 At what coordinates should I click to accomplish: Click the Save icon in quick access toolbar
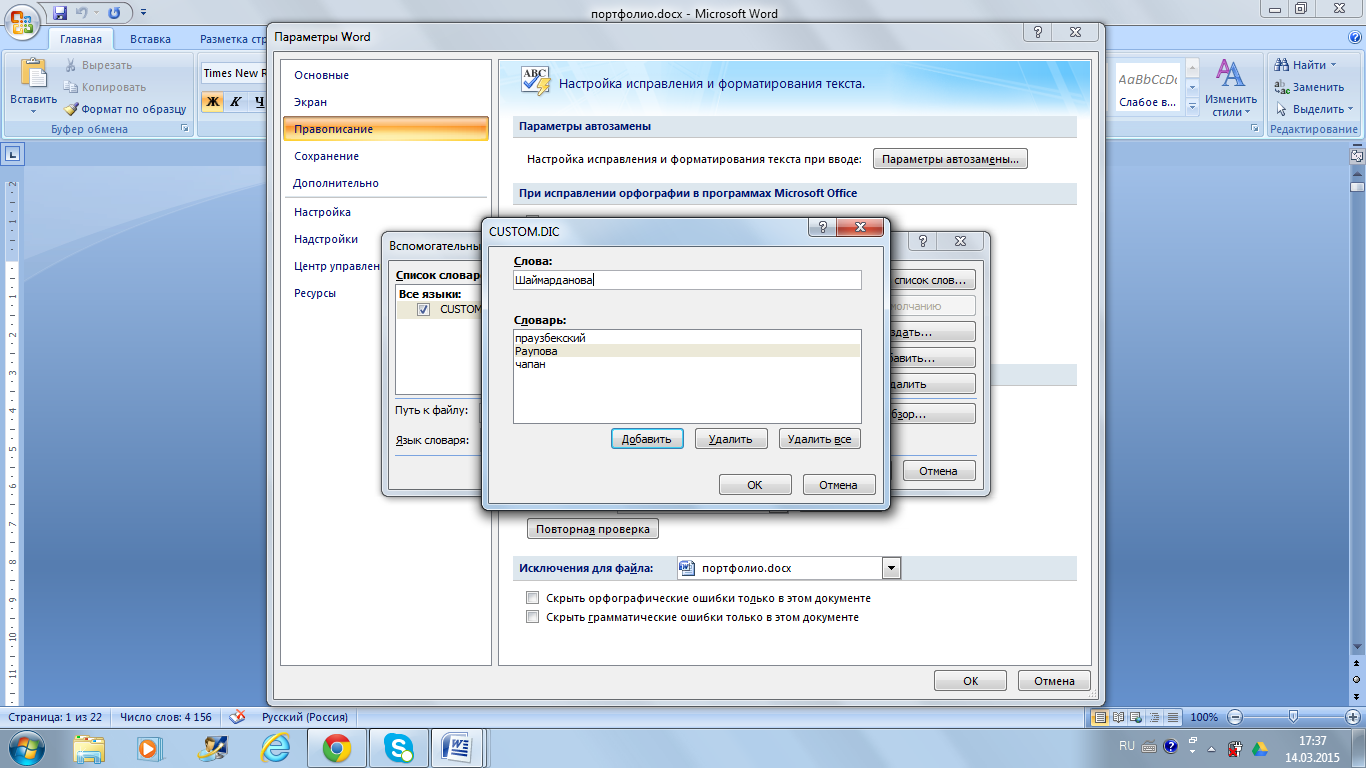pos(60,13)
